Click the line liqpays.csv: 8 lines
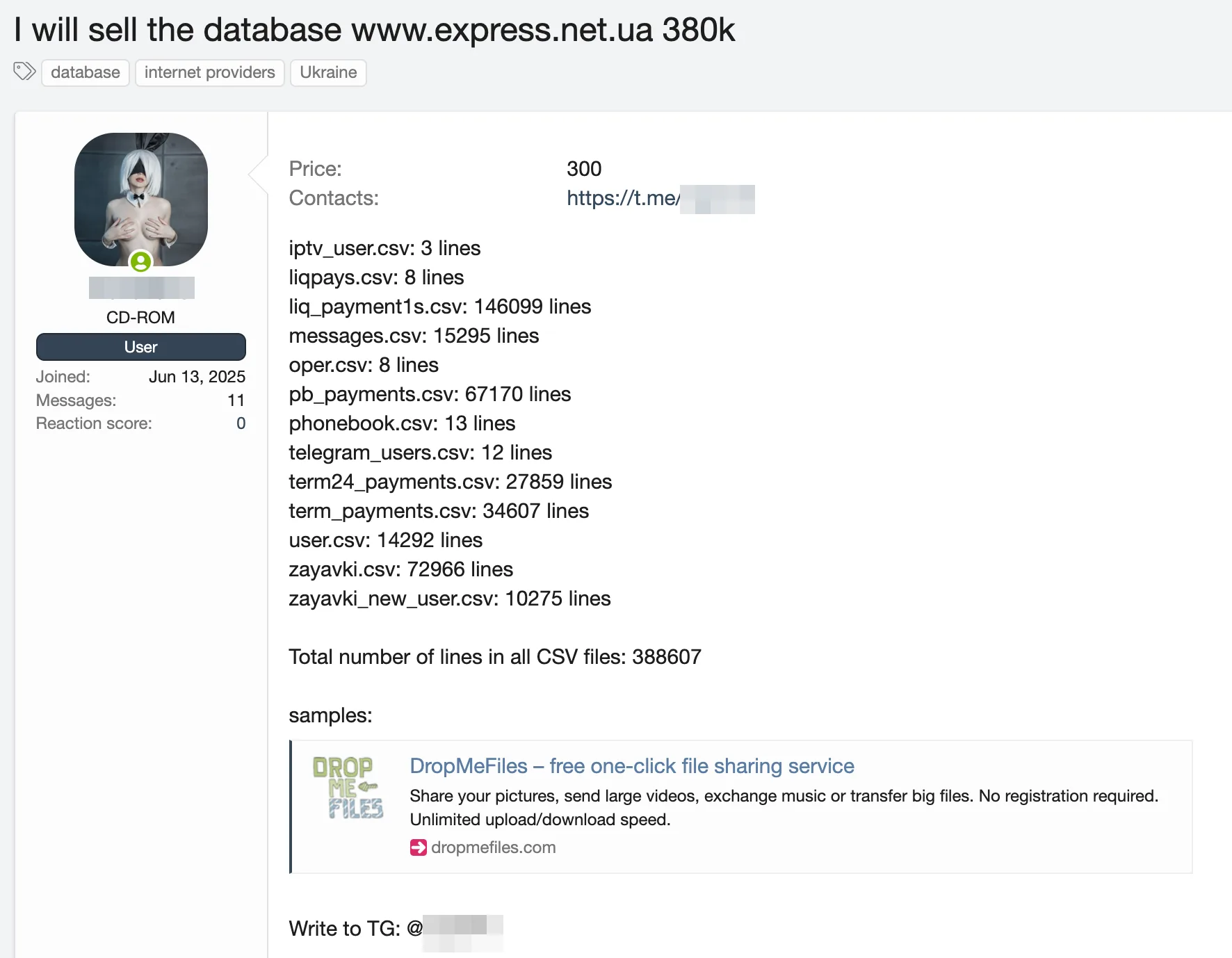 click(x=376, y=277)
